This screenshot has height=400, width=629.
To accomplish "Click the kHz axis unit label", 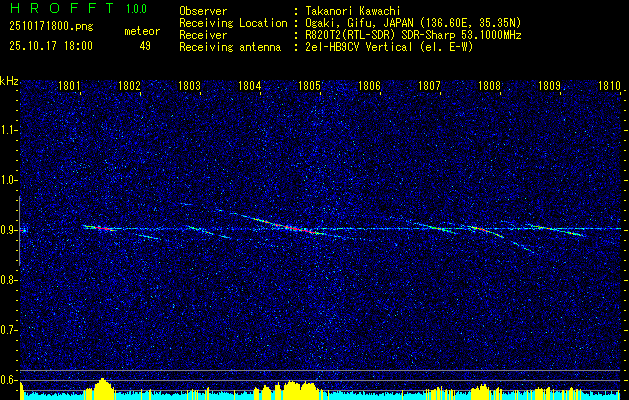I will (9, 81).
